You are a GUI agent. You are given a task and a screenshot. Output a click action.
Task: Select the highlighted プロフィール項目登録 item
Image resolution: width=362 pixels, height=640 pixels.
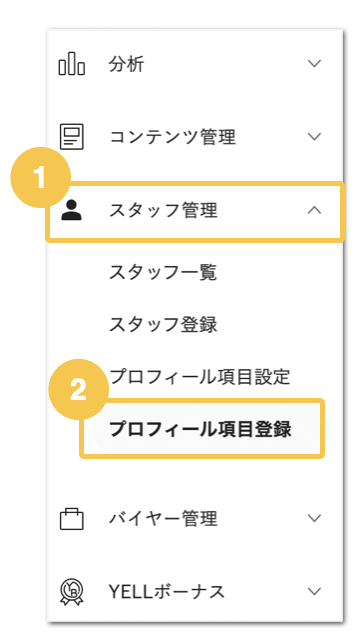(x=200, y=429)
